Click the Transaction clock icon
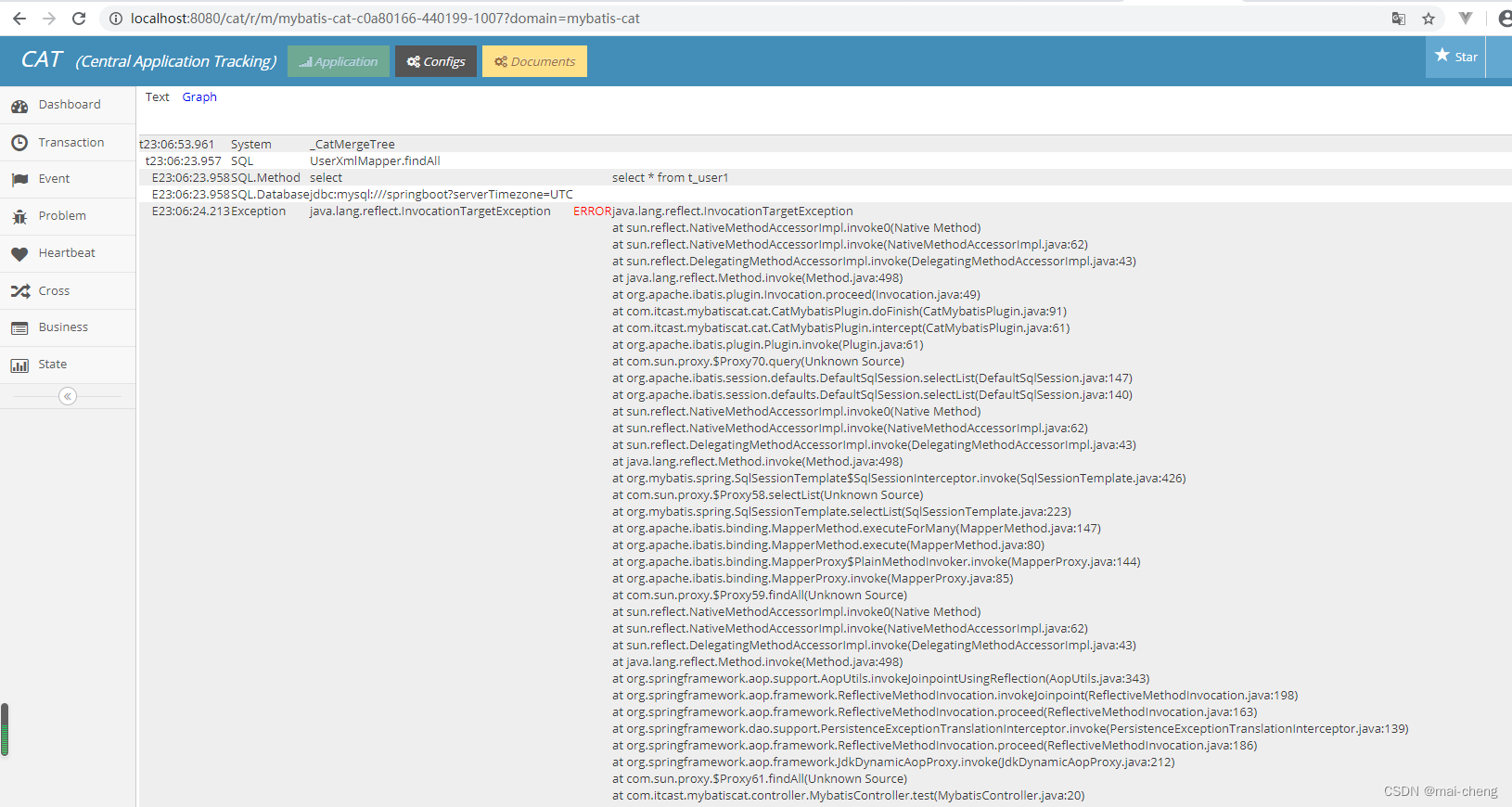This screenshot has width=1512, height=807. tap(19, 143)
